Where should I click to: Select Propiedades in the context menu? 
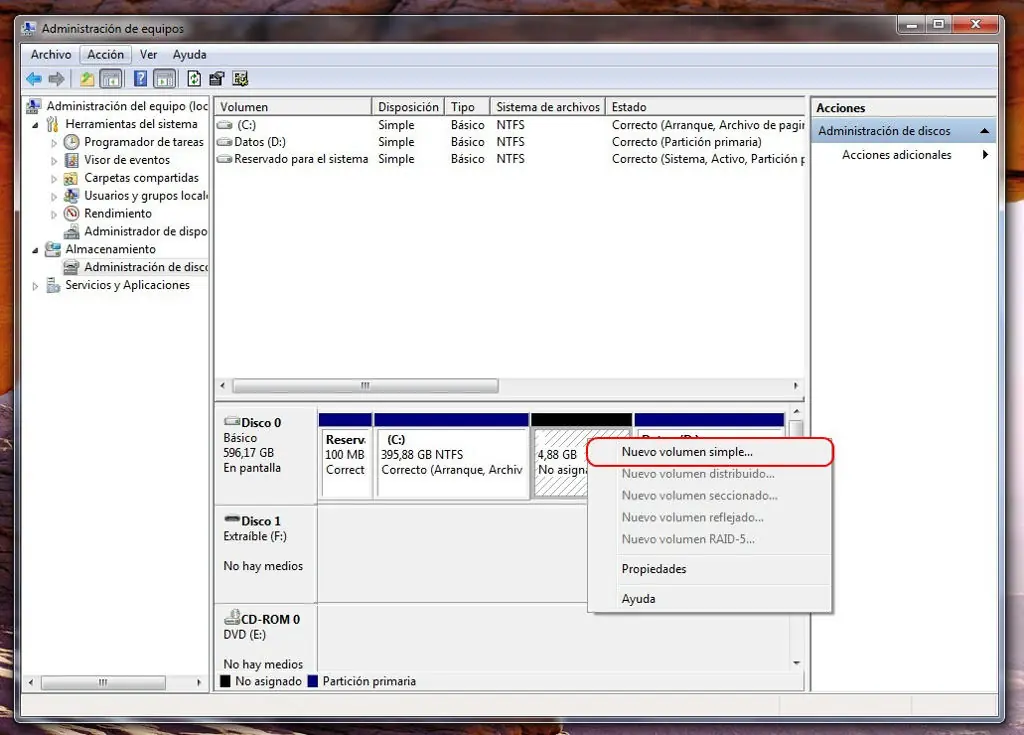point(653,569)
